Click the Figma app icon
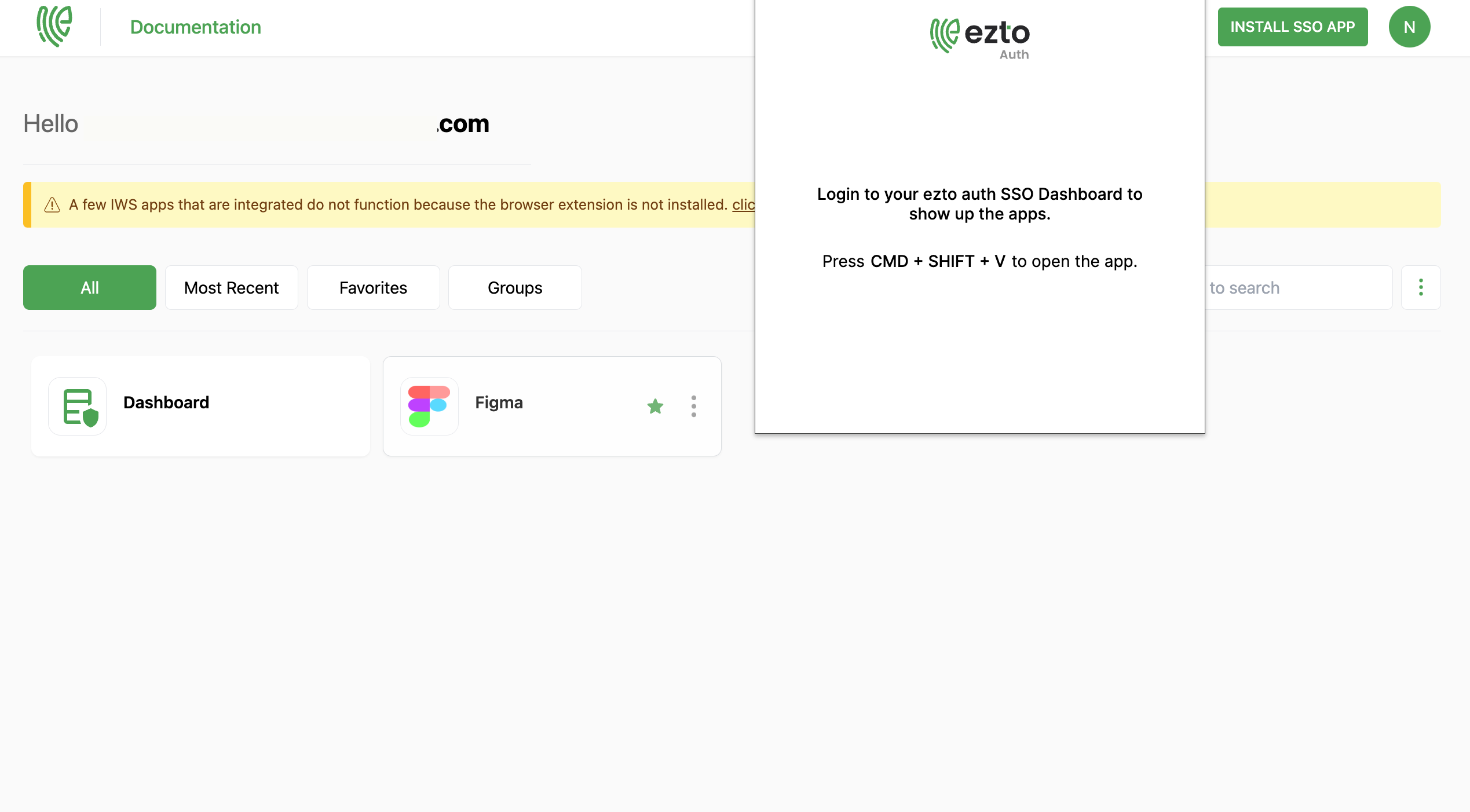 (x=429, y=406)
